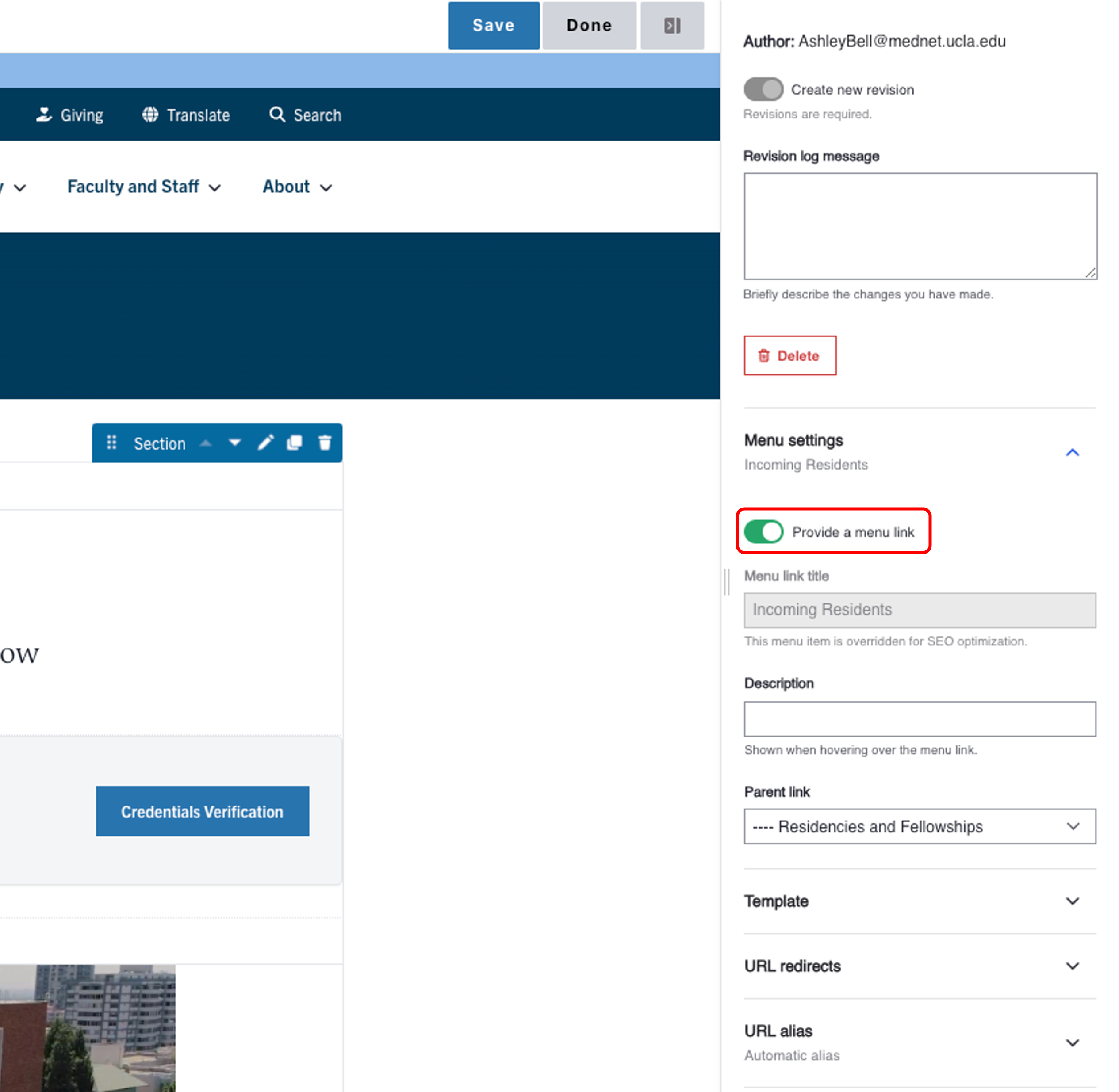Click the Section drag handle icon

[112, 443]
